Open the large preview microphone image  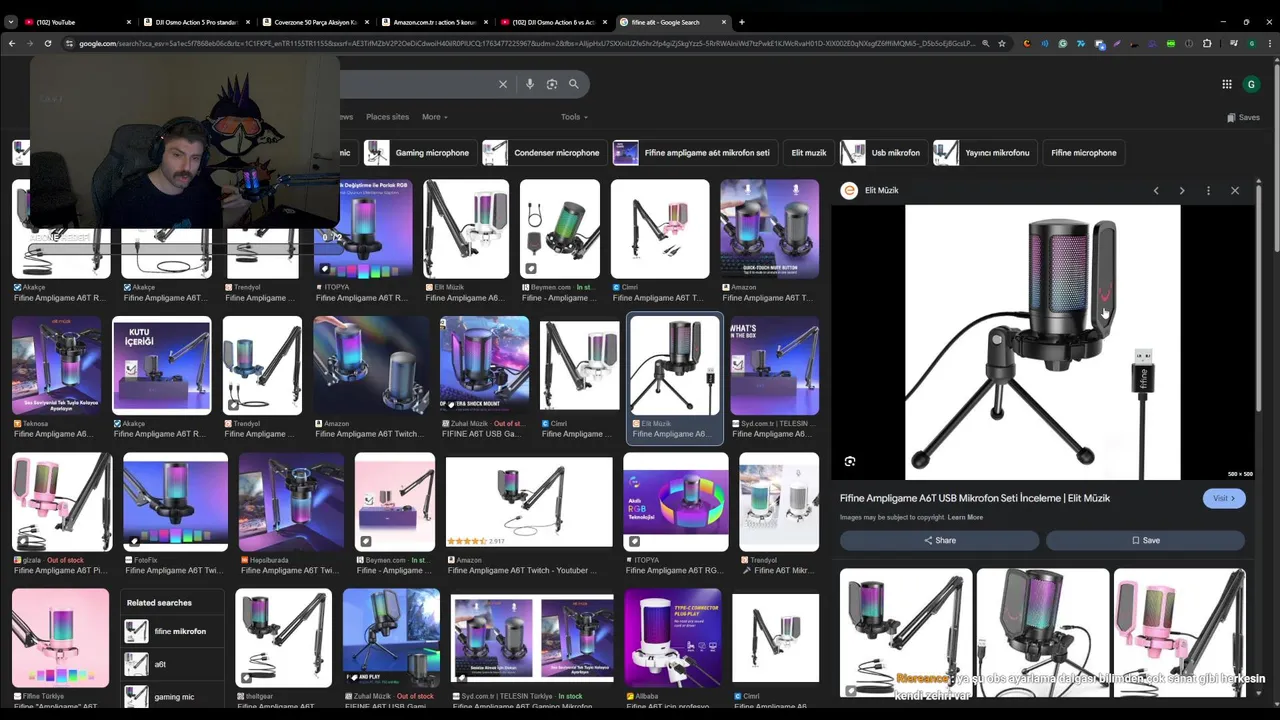pyautogui.click(x=1042, y=342)
